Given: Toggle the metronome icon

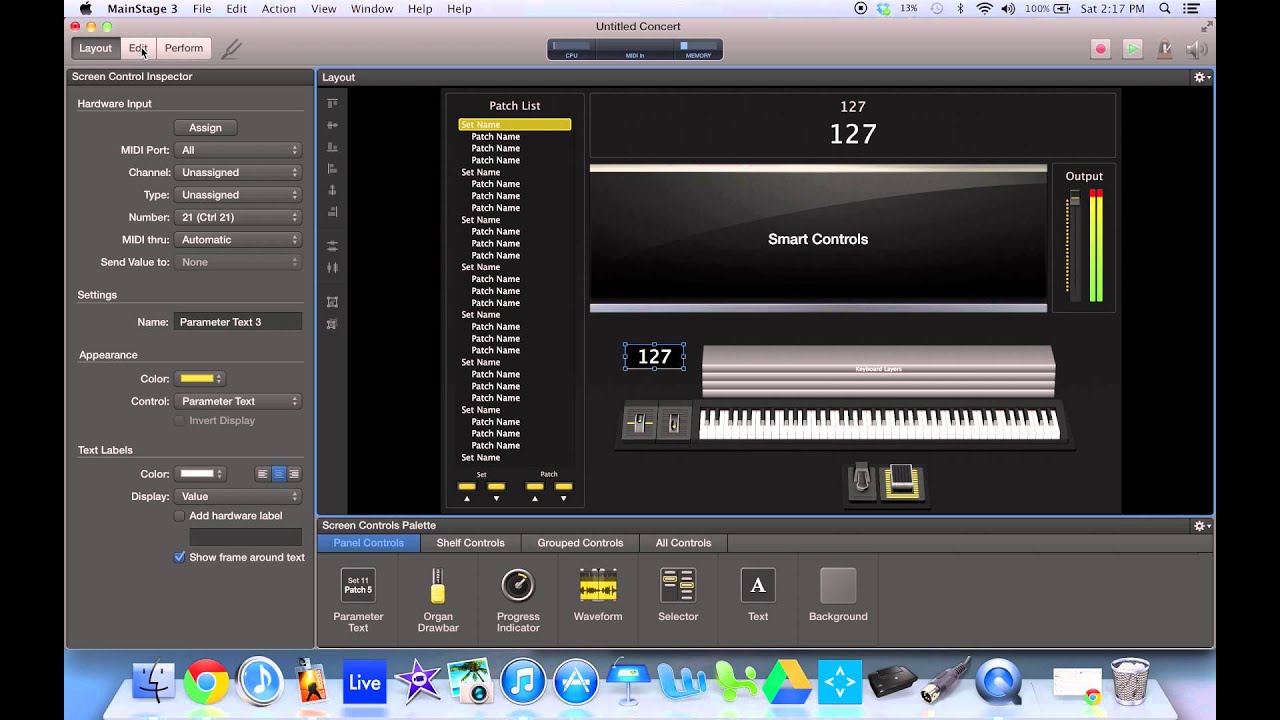Looking at the screenshot, I should pos(1164,48).
